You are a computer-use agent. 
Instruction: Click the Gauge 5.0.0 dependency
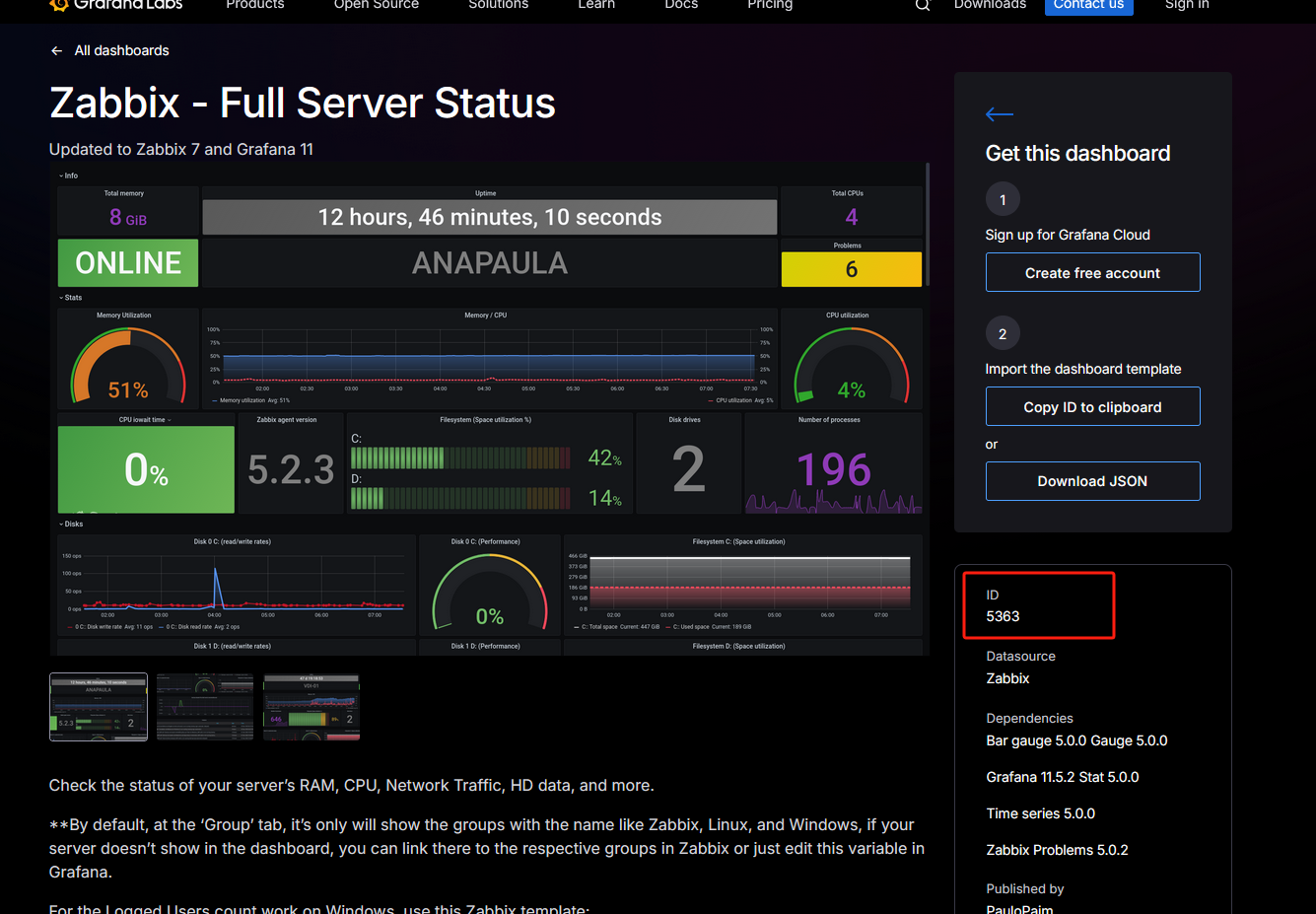click(x=1130, y=740)
